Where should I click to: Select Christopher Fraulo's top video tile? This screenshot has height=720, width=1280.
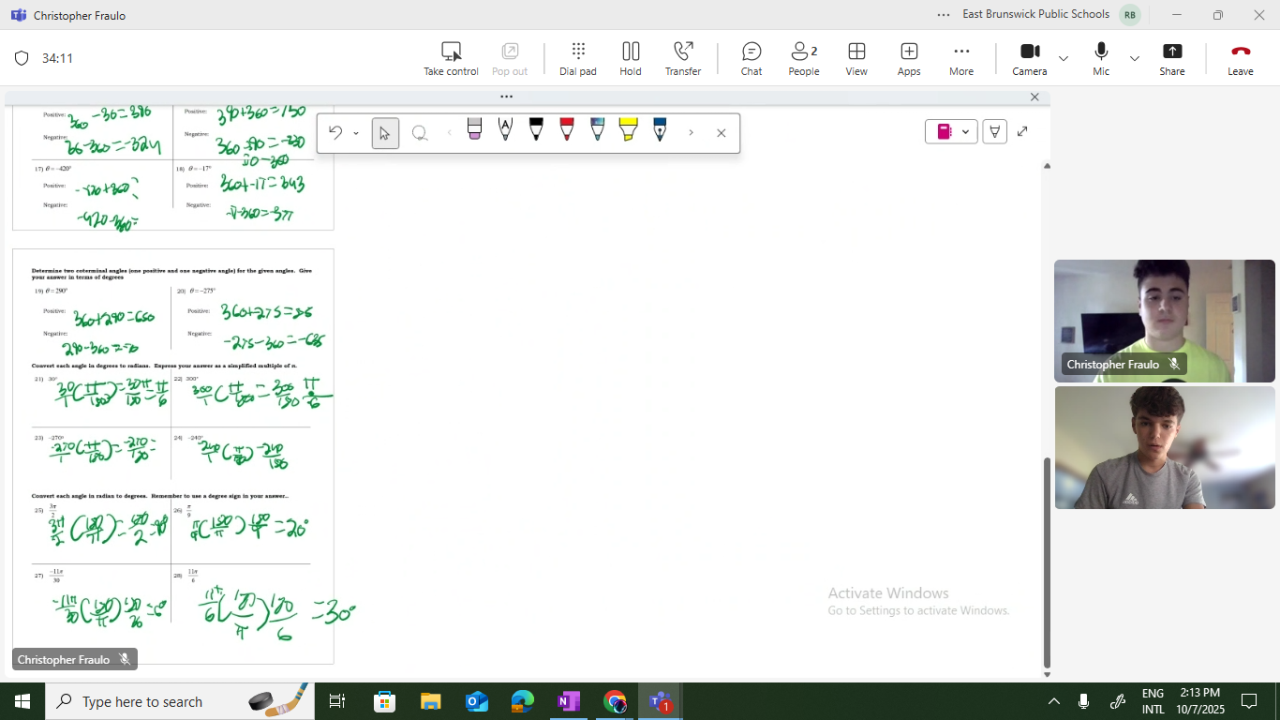(x=1164, y=321)
